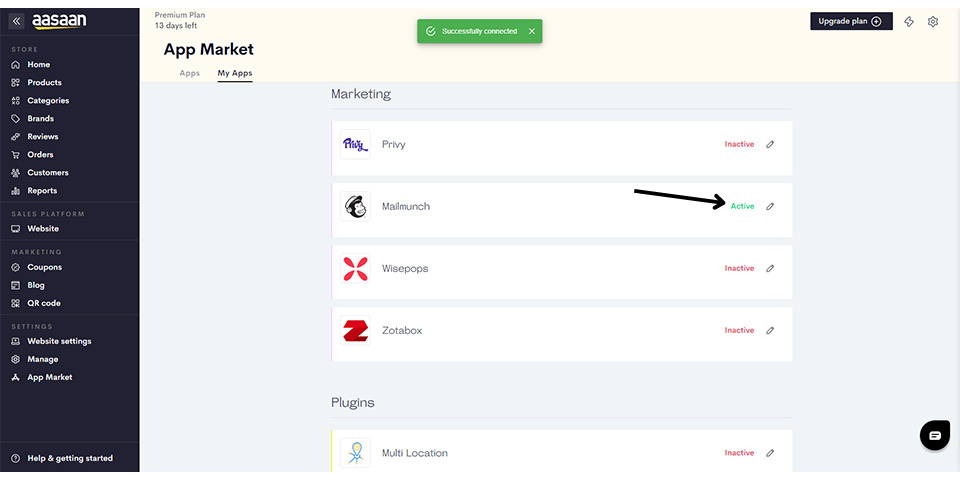This screenshot has height=480, width=960.
Task: Edit the Wisepops app settings pencil
Action: tap(770, 268)
